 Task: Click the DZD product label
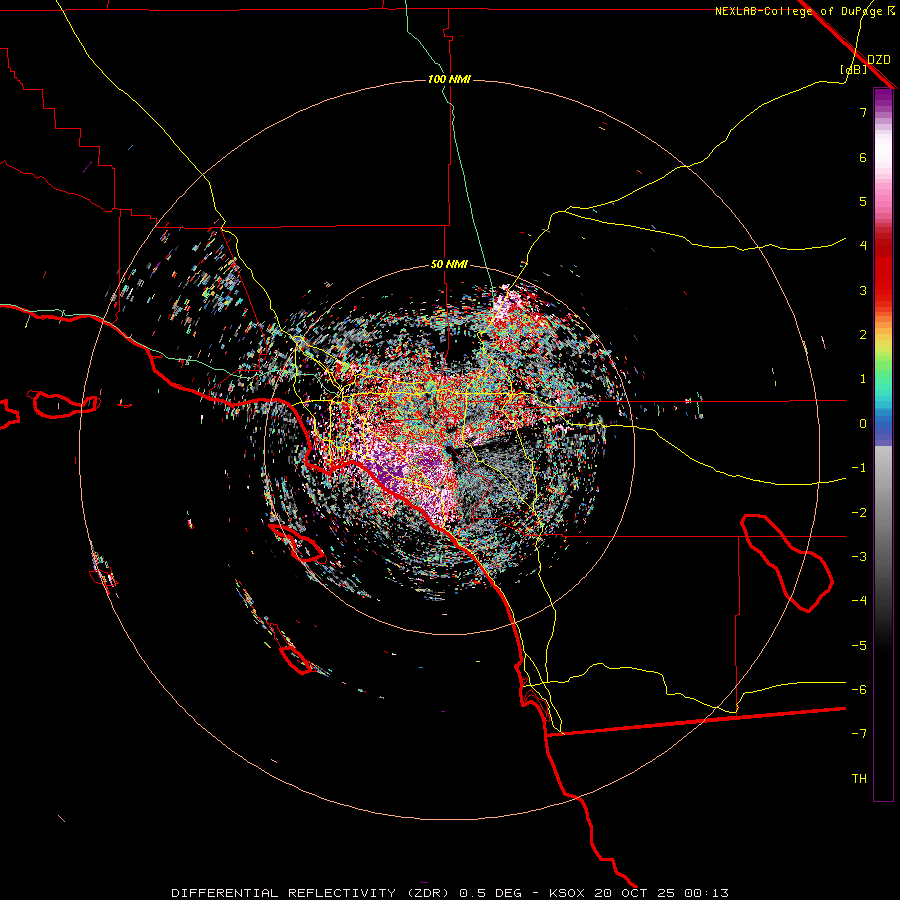pos(879,60)
